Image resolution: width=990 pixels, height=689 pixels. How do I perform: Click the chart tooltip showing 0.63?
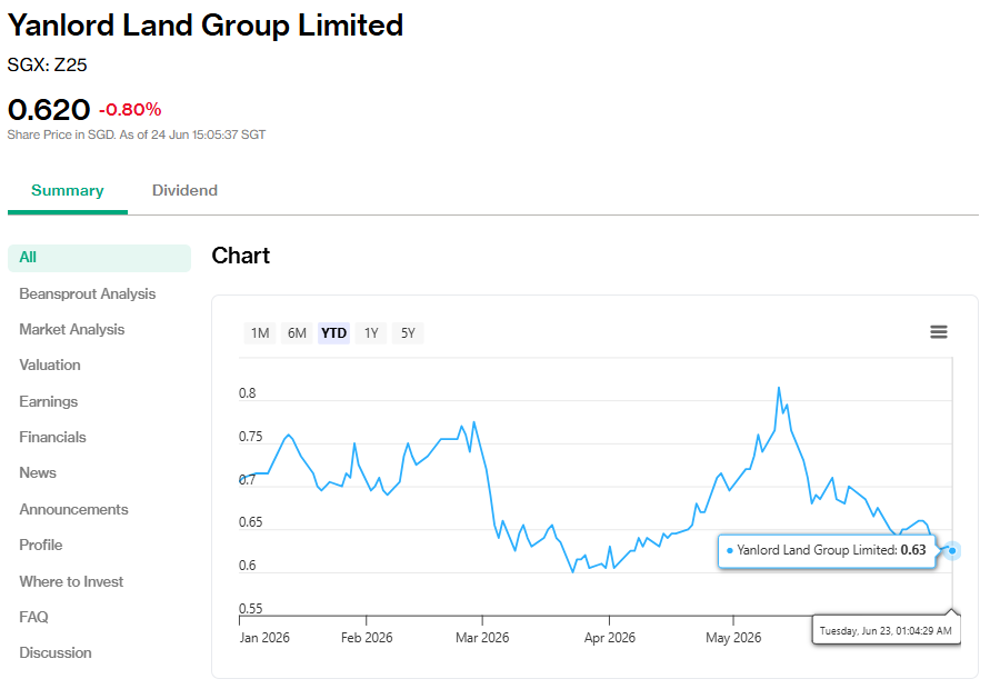[x=827, y=551]
